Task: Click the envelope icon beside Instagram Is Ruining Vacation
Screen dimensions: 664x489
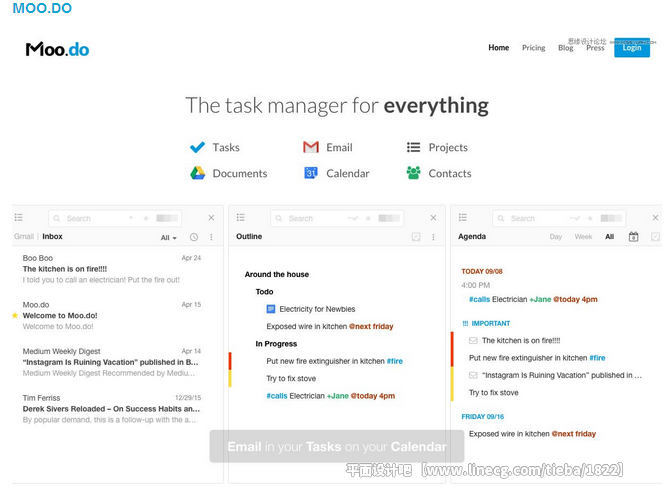Action: (x=473, y=375)
